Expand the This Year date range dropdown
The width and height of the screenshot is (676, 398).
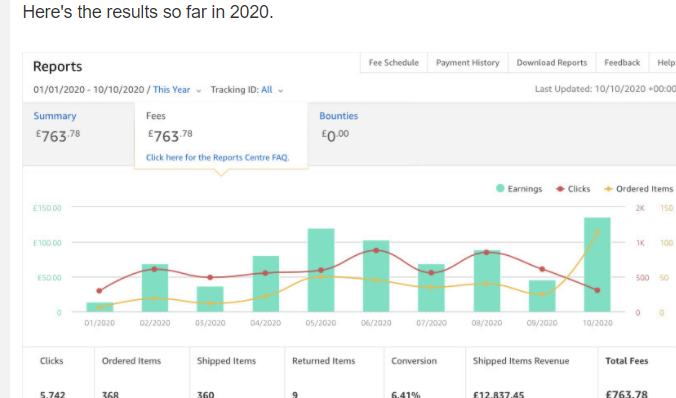click(x=177, y=90)
